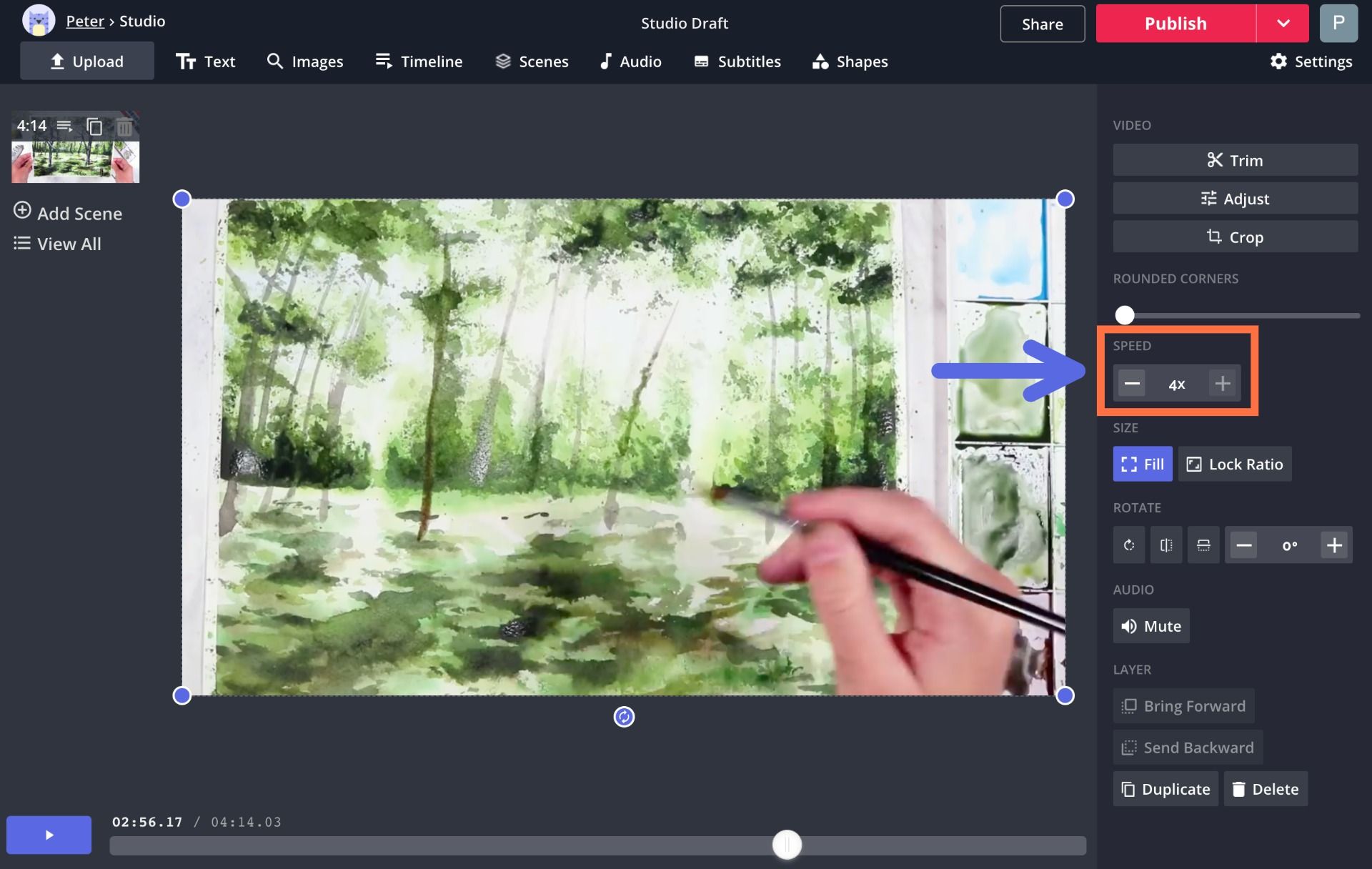Screen dimensions: 1372x869
Task: Expand the Publish dropdown arrow
Action: (1283, 24)
